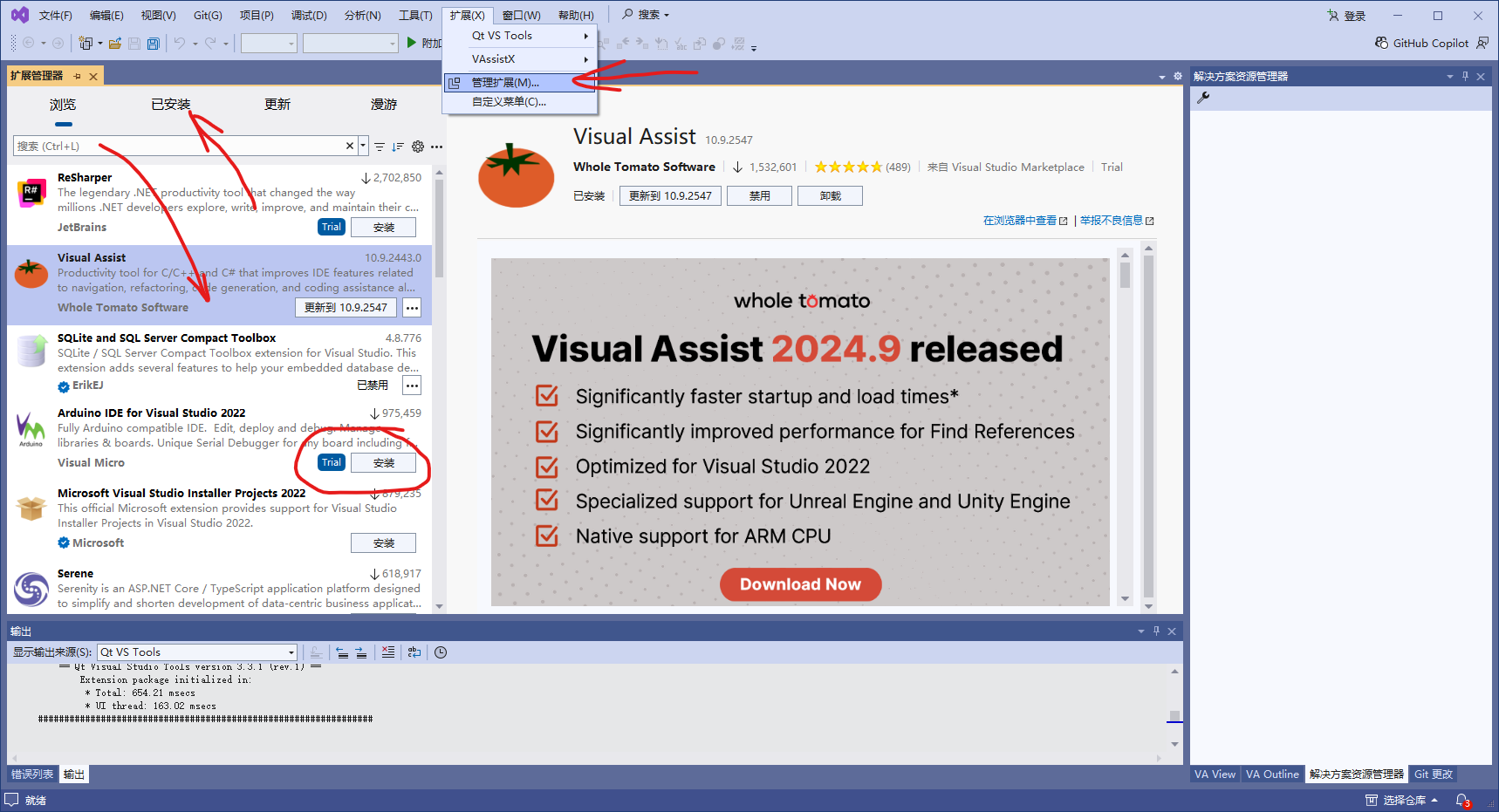Click the document well settings gear icon
The image size is (1499, 812).
1178,77
